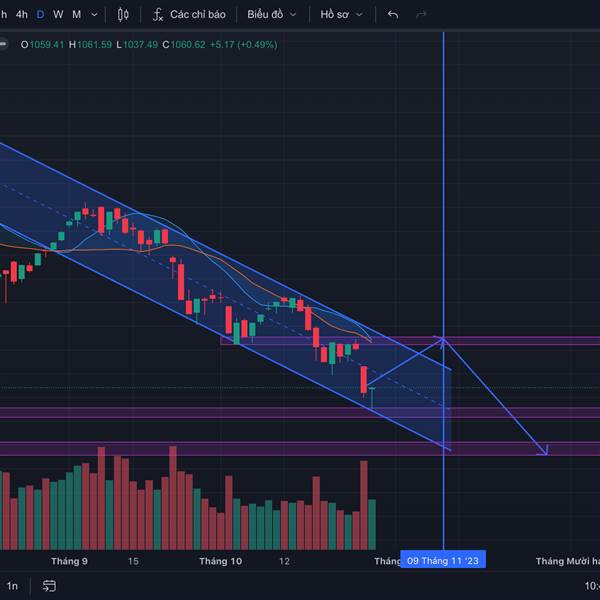This screenshot has height=600, width=600.
Task: Click the undo arrow icon
Action: 393,15
